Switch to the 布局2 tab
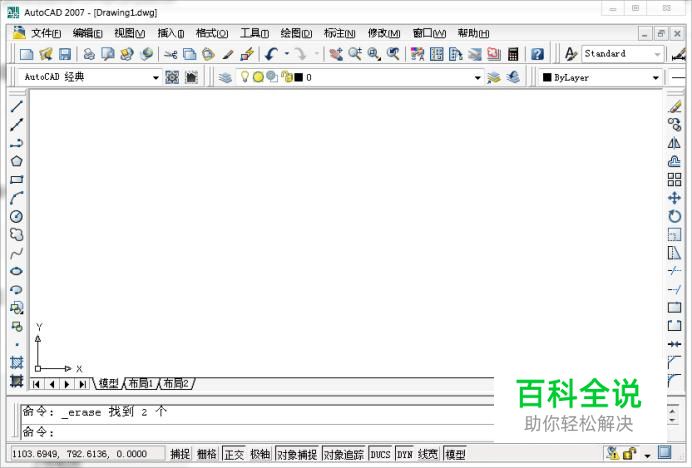Viewport: 692px width, 468px height. (x=176, y=384)
